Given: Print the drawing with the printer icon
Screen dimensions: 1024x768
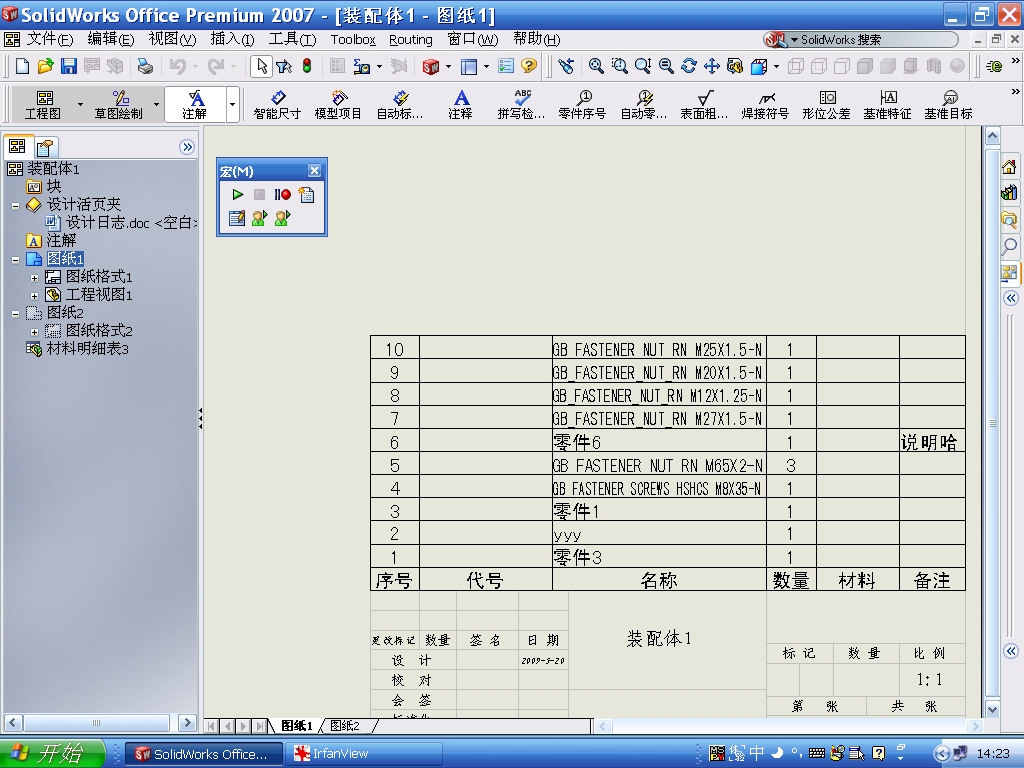Looking at the screenshot, I should pos(144,66).
